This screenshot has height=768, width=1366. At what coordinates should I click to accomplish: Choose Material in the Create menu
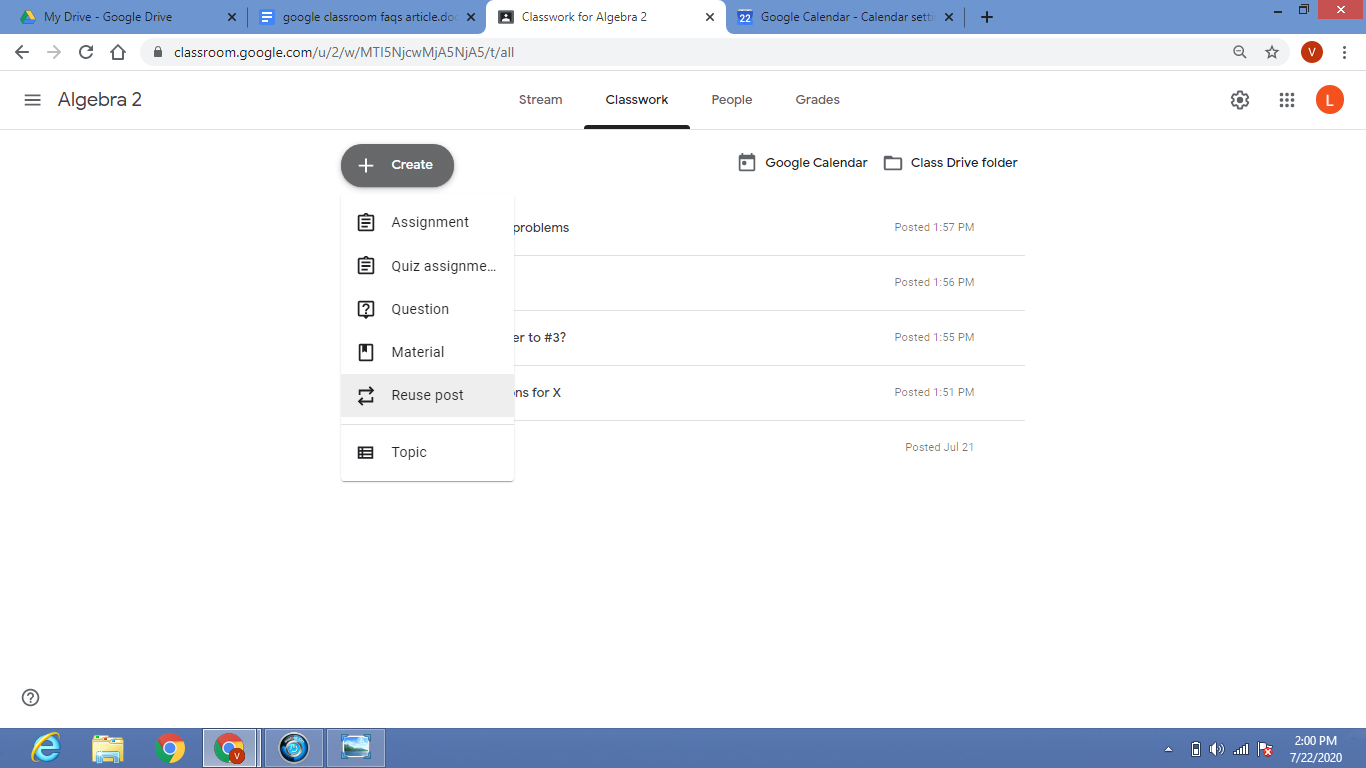427,352
